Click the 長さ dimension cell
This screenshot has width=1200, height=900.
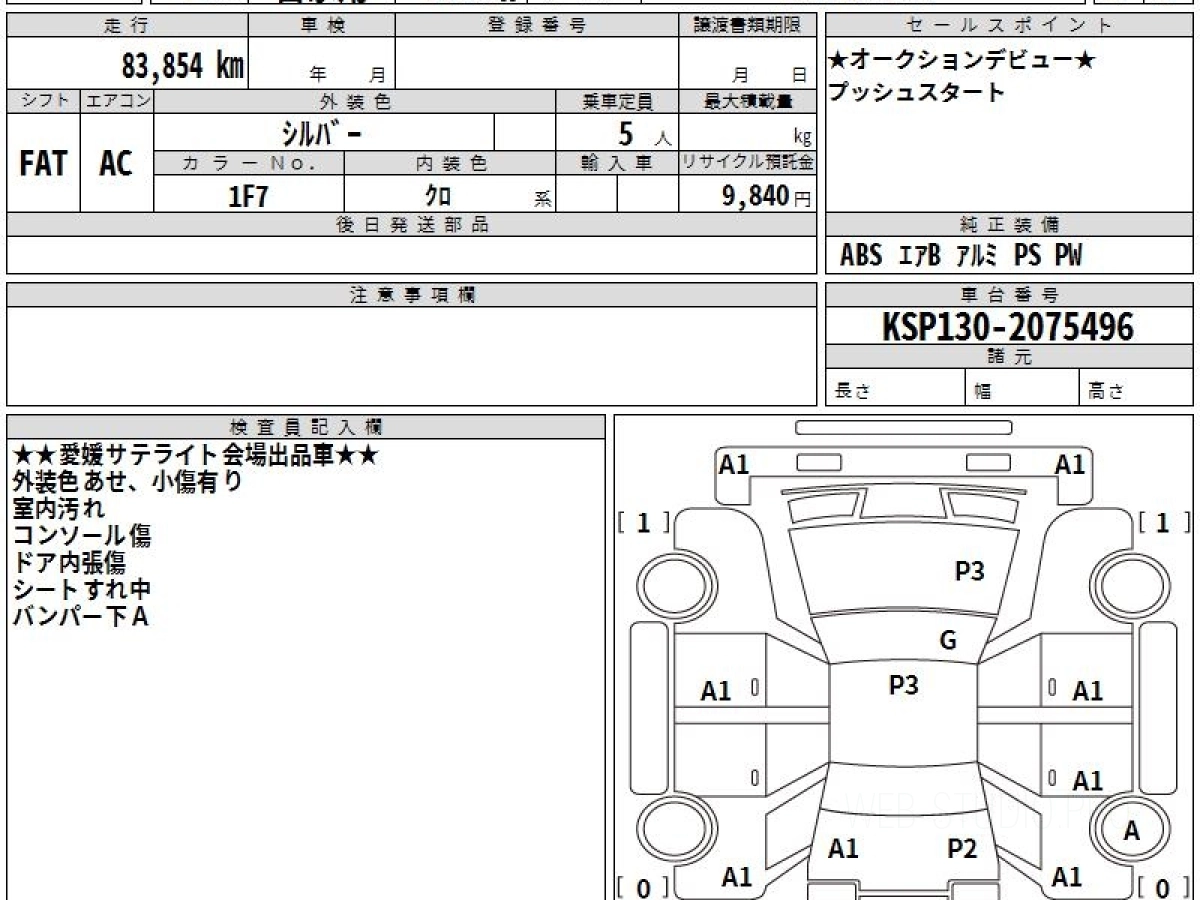(895, 388)
